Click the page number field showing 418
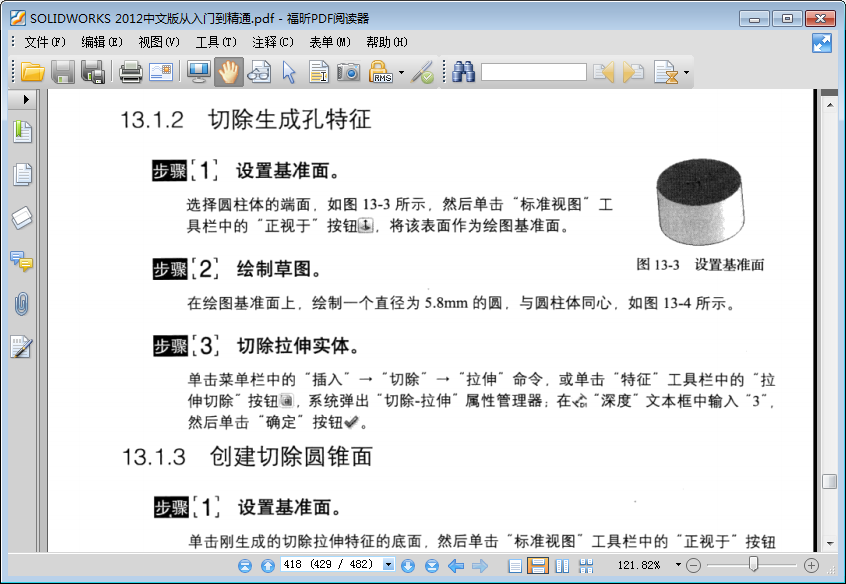Screen dimensions: 846x584 [331, 565]
